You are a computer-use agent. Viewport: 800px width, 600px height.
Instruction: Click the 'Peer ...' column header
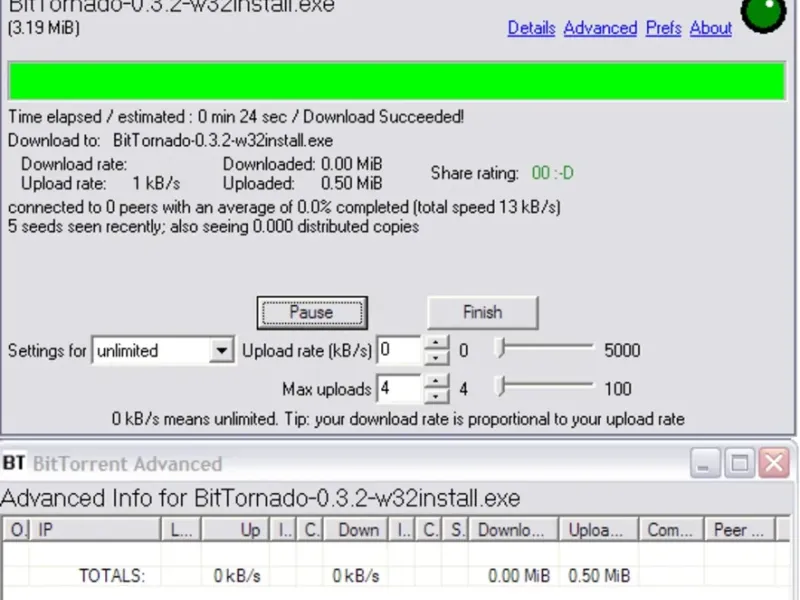(x=740, y=530)
